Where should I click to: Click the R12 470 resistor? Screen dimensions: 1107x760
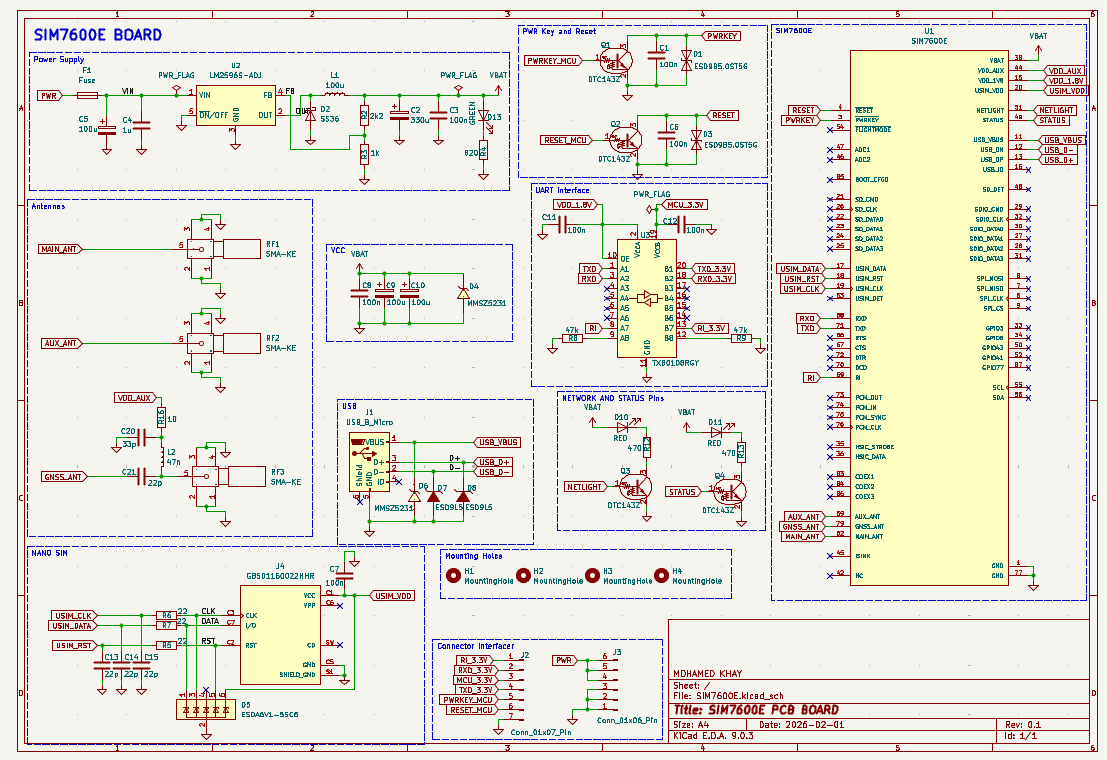(647, 446)
